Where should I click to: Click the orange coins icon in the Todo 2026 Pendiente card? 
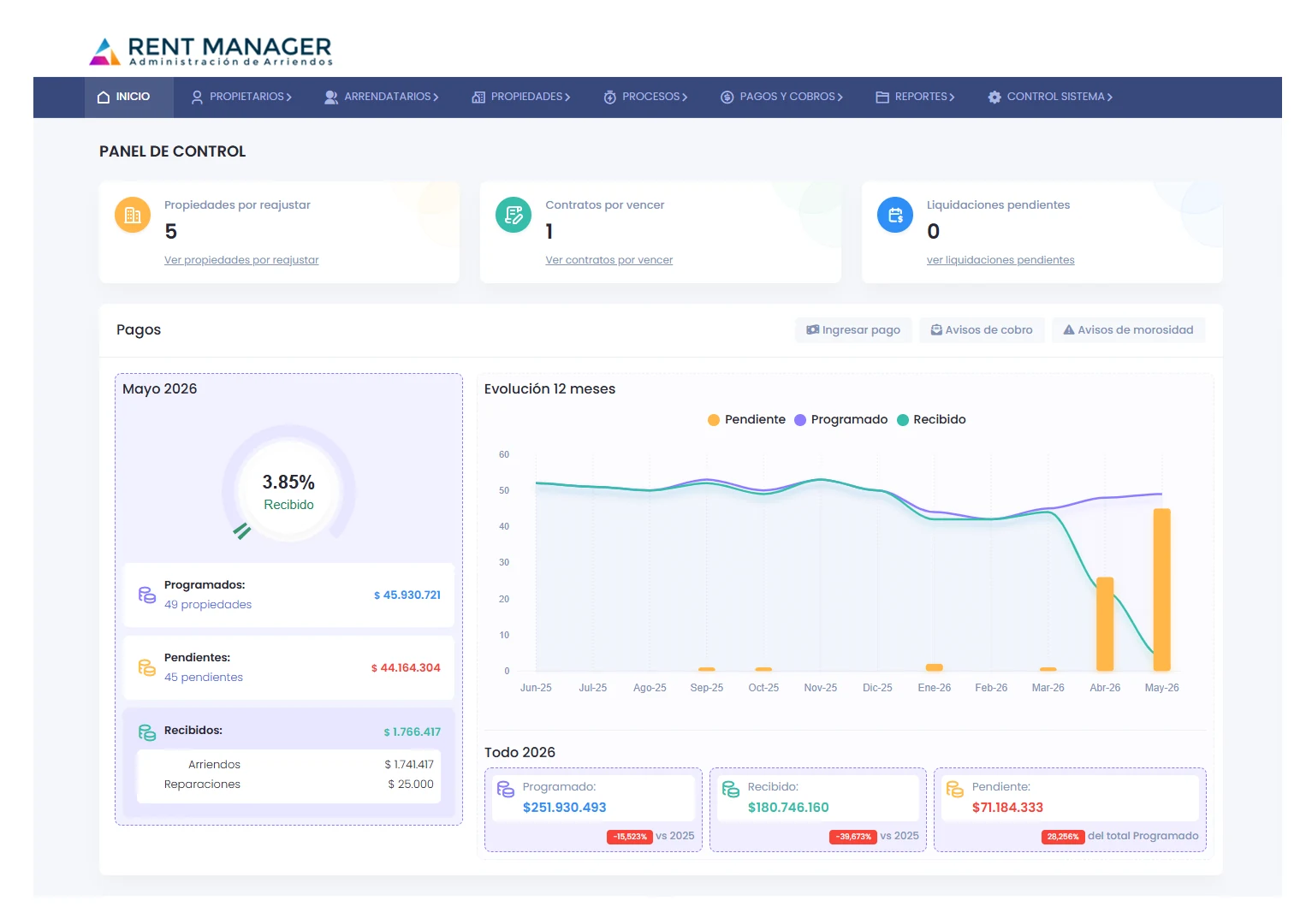[955, 789]
